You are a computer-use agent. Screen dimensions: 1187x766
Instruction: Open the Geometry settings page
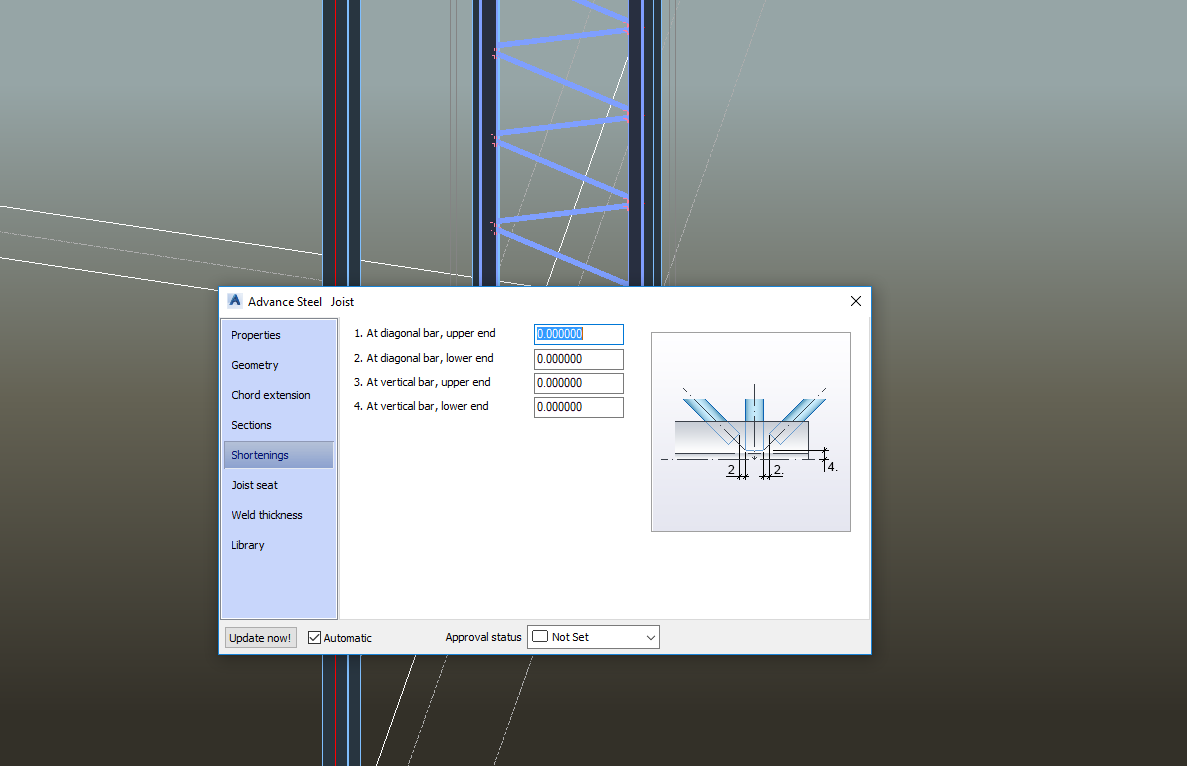(x=255, y=365)
